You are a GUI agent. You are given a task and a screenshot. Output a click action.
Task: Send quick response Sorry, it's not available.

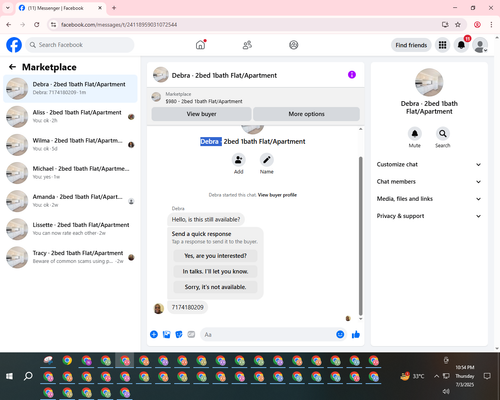click(x=215, y=287)
